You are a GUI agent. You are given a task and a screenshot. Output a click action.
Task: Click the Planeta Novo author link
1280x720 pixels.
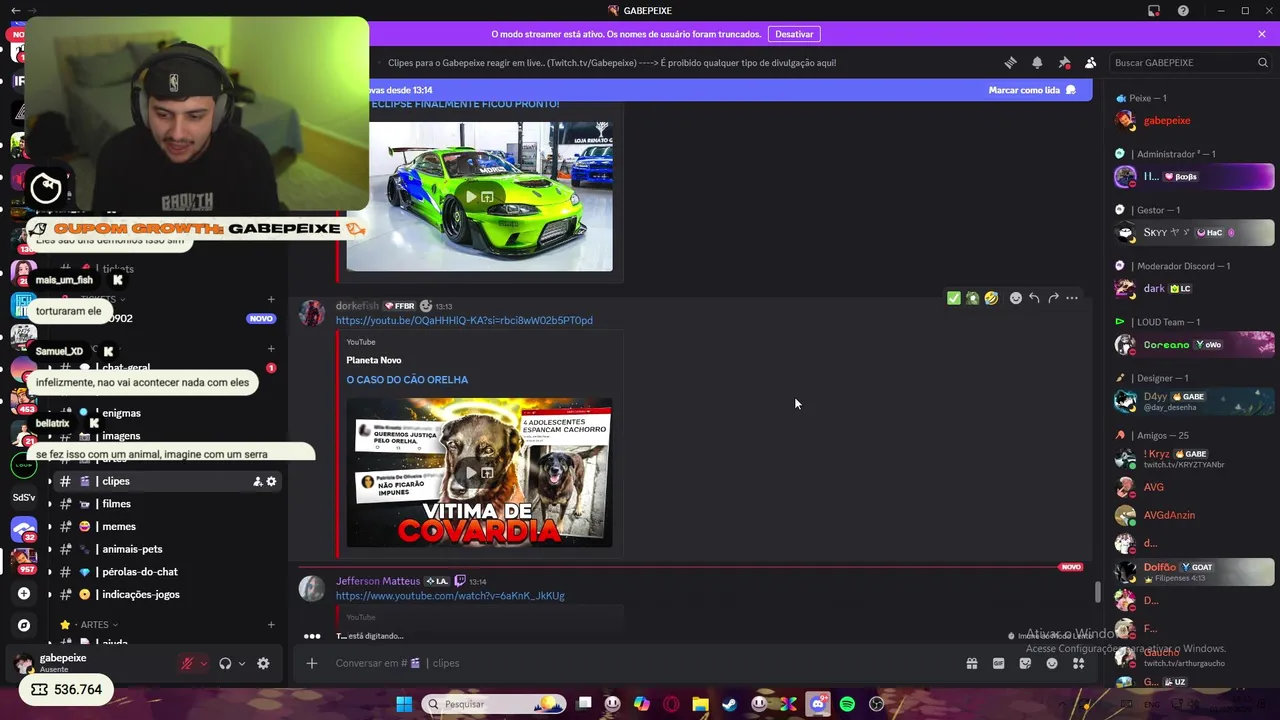tap(374, 360)
